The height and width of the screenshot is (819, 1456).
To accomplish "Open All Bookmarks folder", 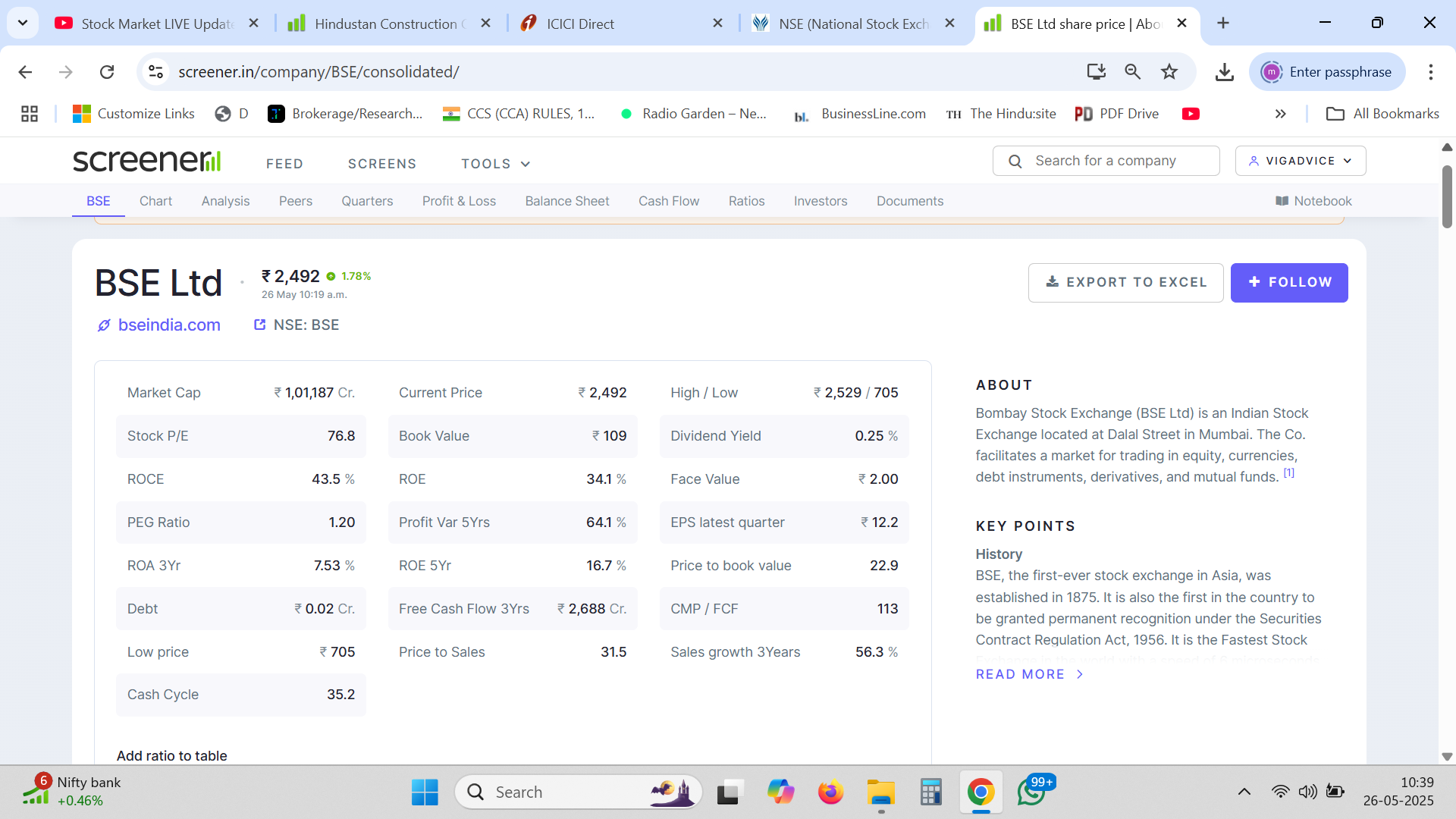I will (x=1382, y=114).
